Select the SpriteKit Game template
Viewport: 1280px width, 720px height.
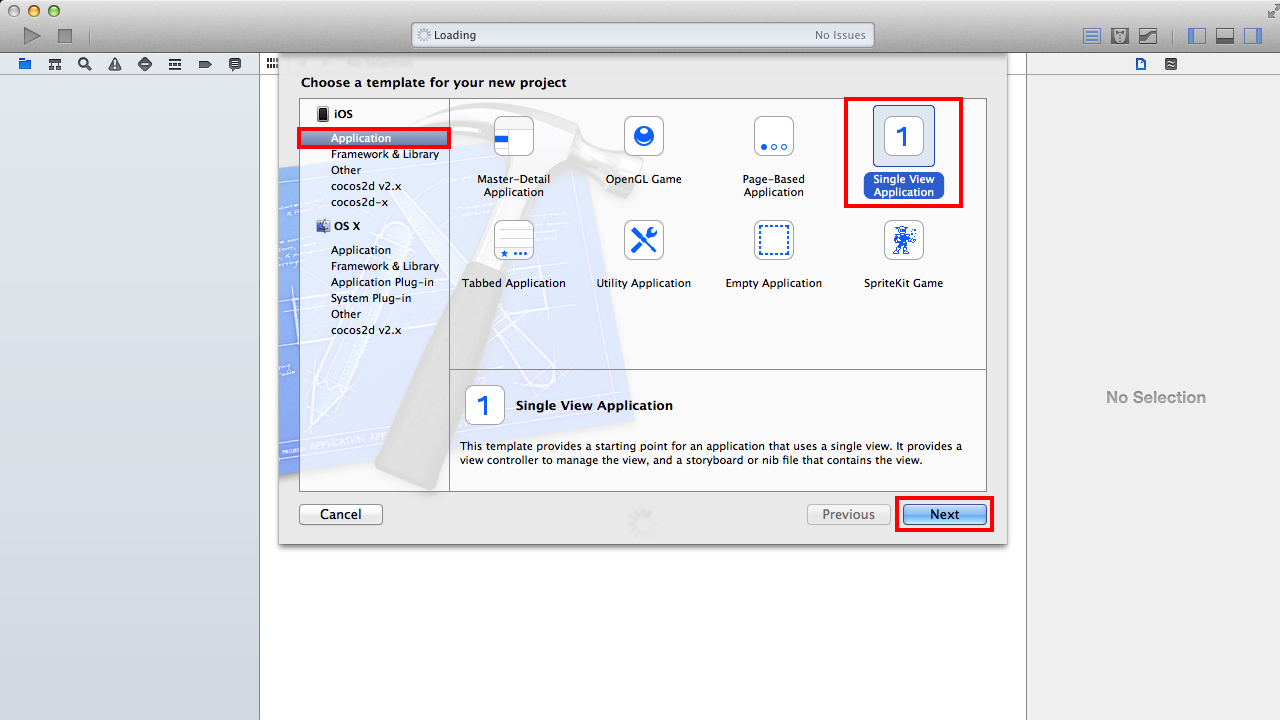(904, 255)
